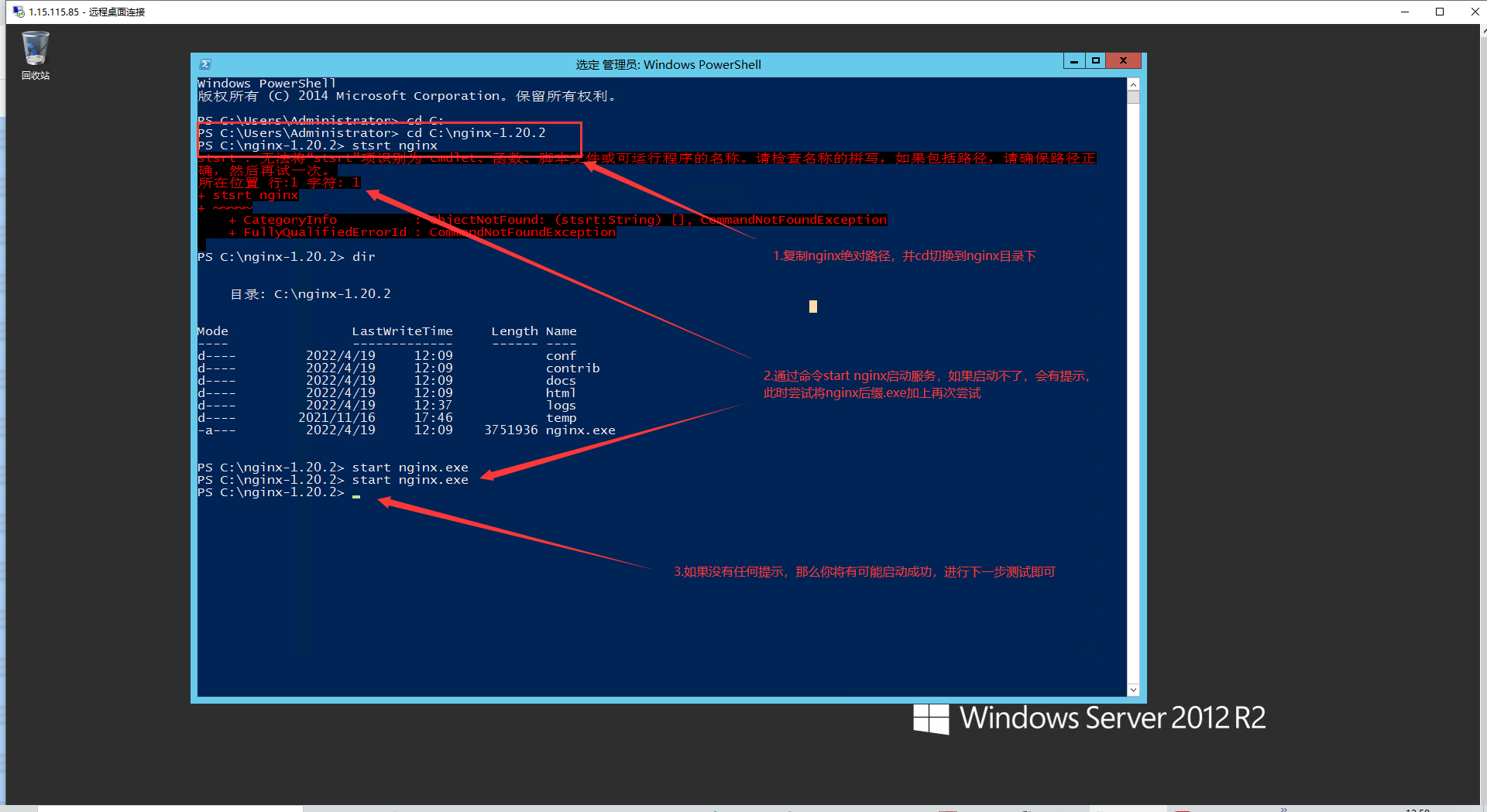The width and height of the screenshot is (1487, 812).
Task: Click the 'dir' command line
Action: click(287, 257)
